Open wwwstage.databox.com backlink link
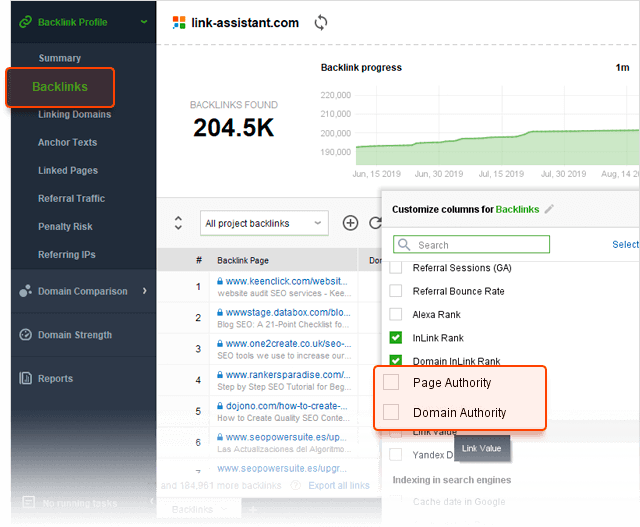Screen dimensions: 640x527 click(288, 312)
